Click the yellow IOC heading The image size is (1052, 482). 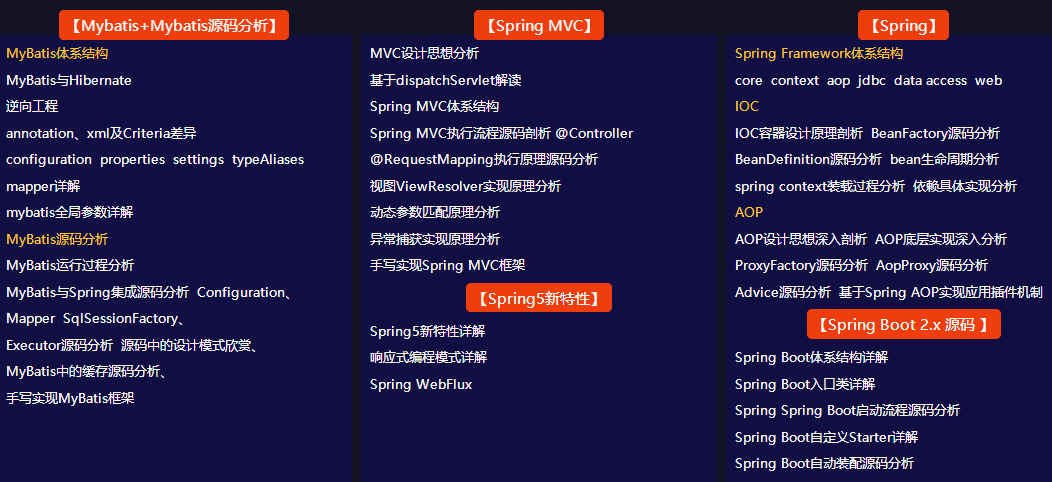point(747,106)
